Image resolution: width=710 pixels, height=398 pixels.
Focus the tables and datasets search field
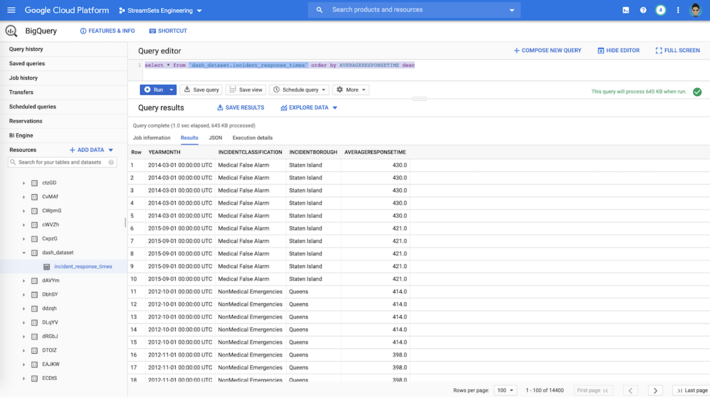[62, 162]
